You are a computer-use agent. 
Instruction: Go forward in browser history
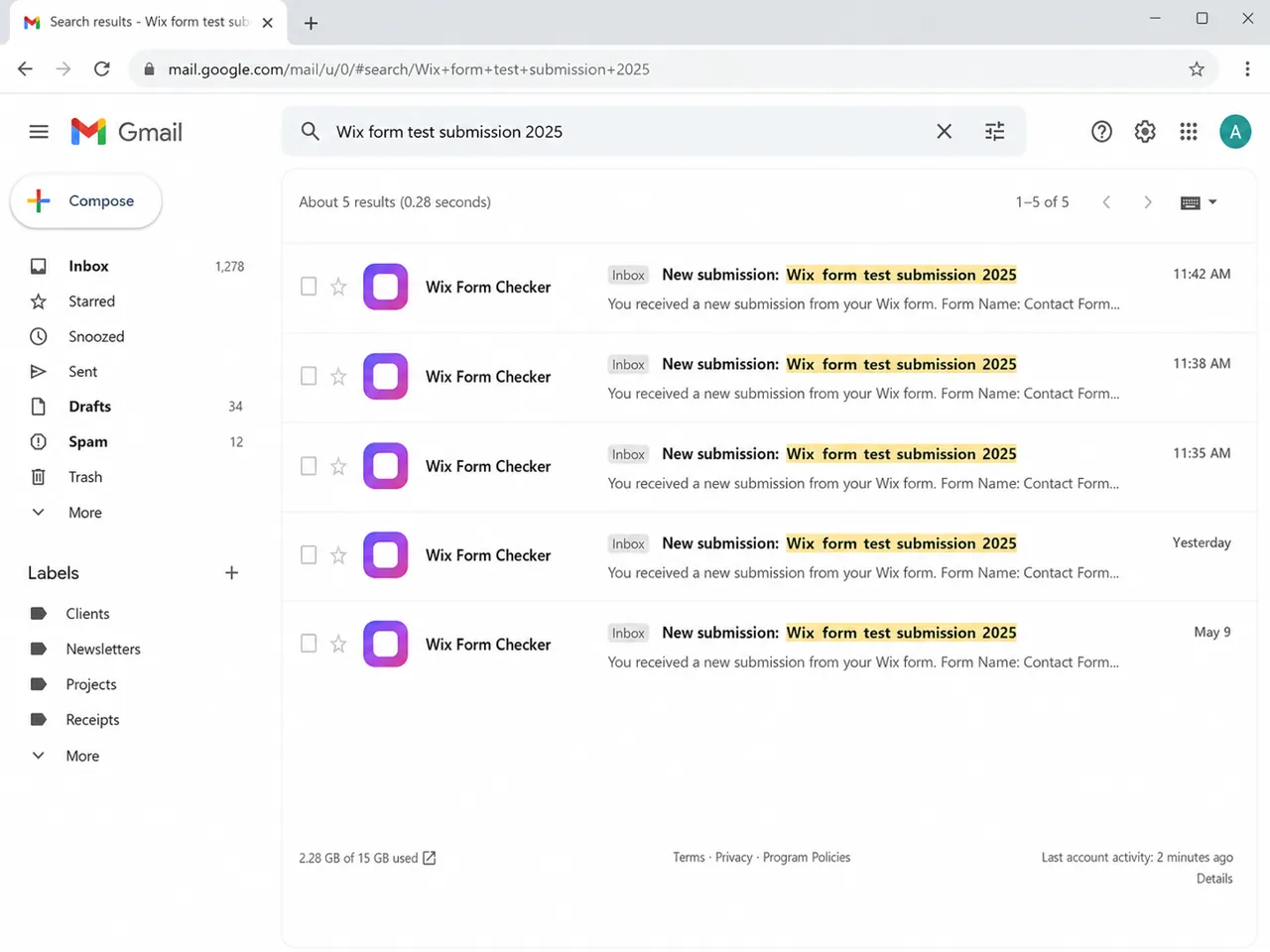point(63,69)
